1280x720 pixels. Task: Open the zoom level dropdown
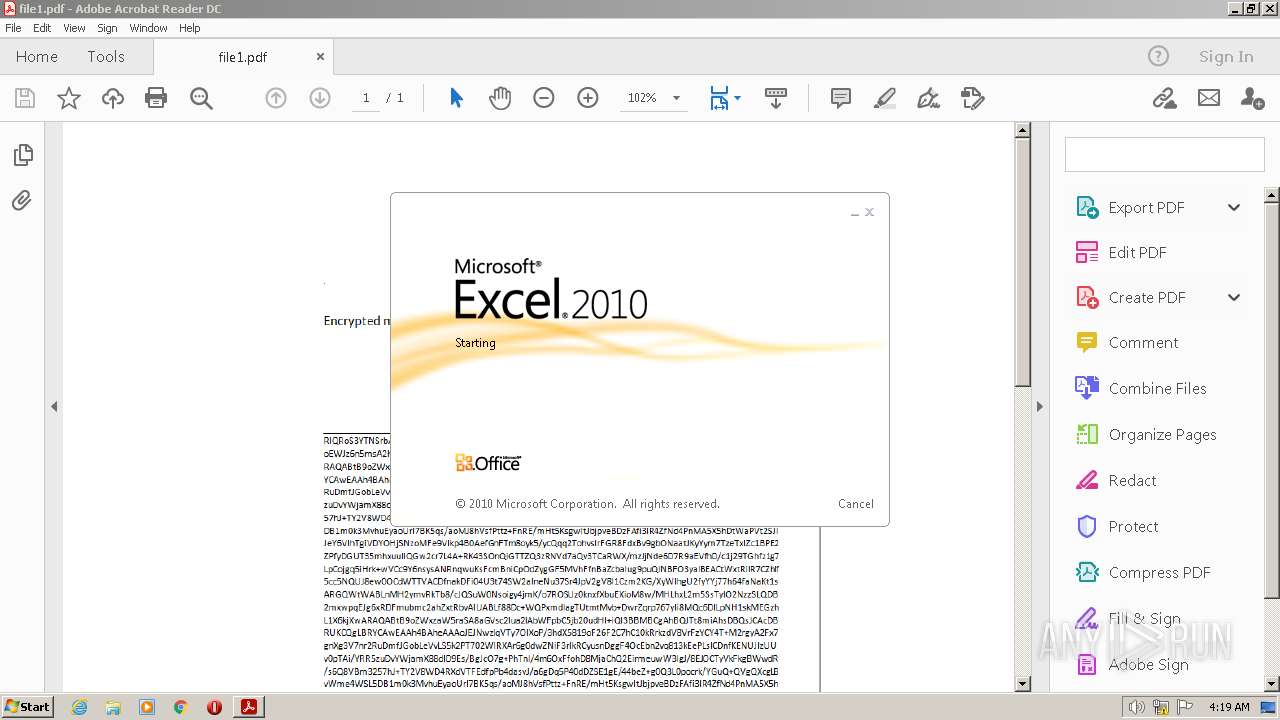click(x=676, y=98)
